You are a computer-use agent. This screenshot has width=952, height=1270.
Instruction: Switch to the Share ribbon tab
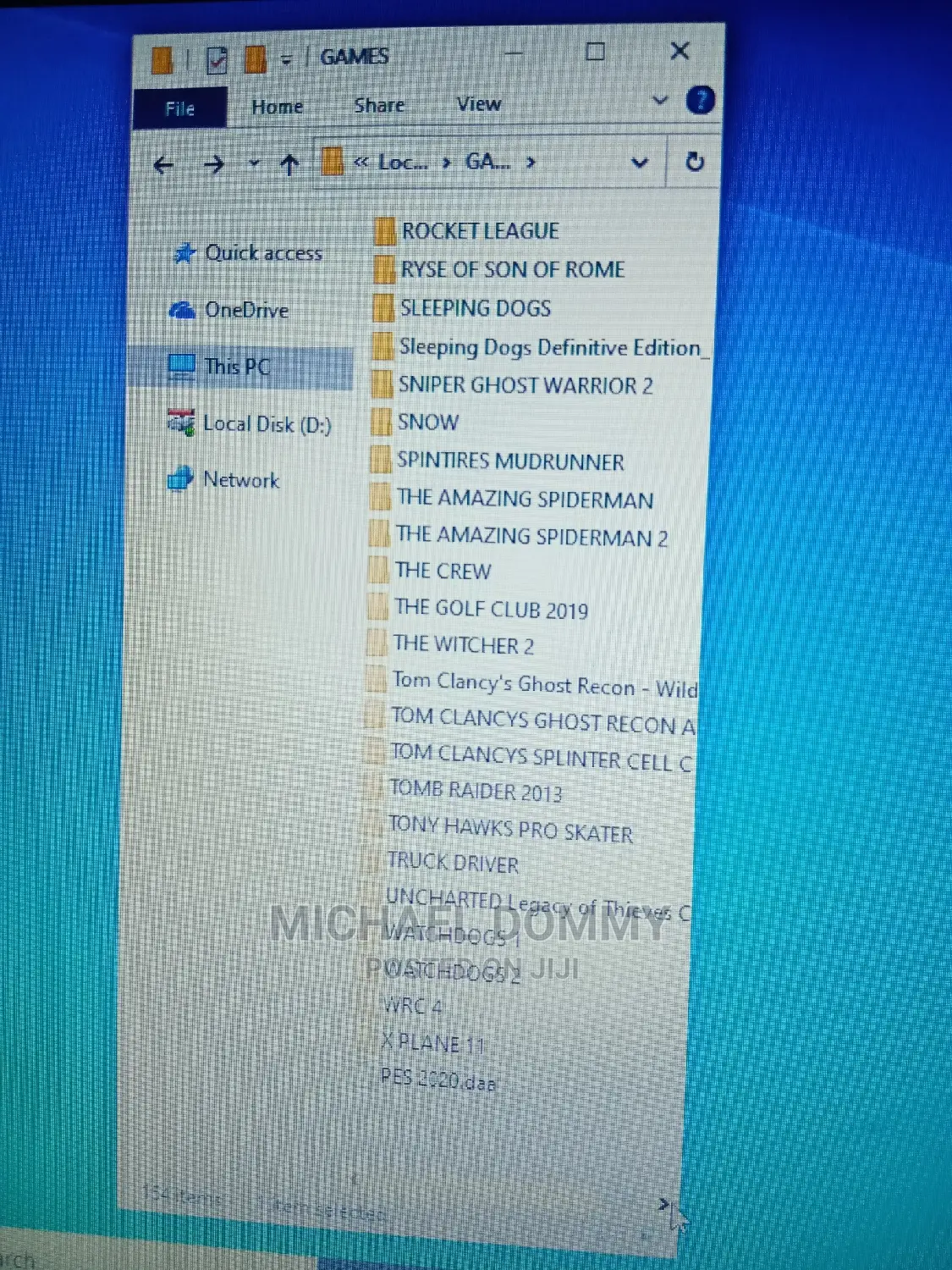(x=379, y=105)
